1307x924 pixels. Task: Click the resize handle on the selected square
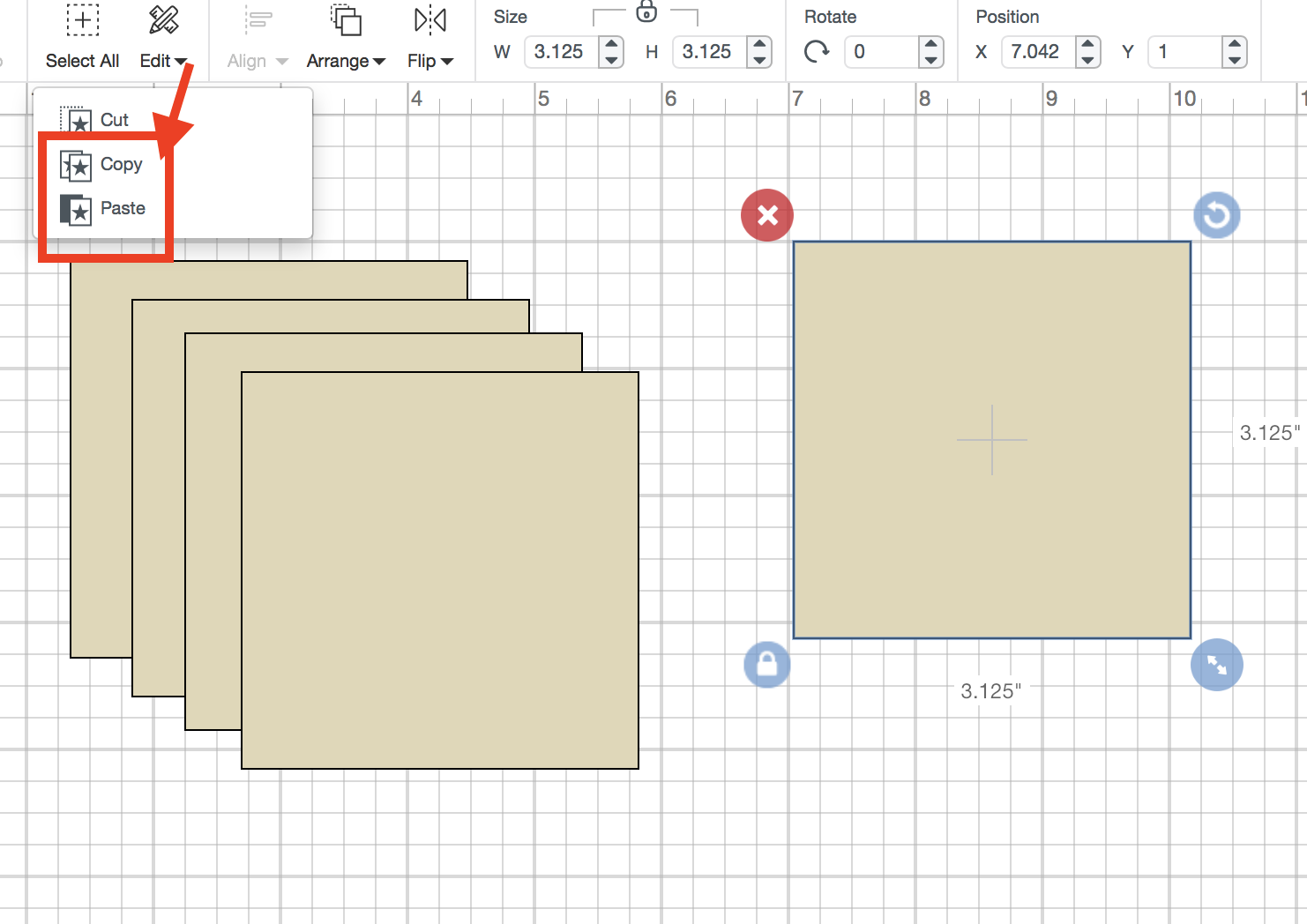[1216, 665]
